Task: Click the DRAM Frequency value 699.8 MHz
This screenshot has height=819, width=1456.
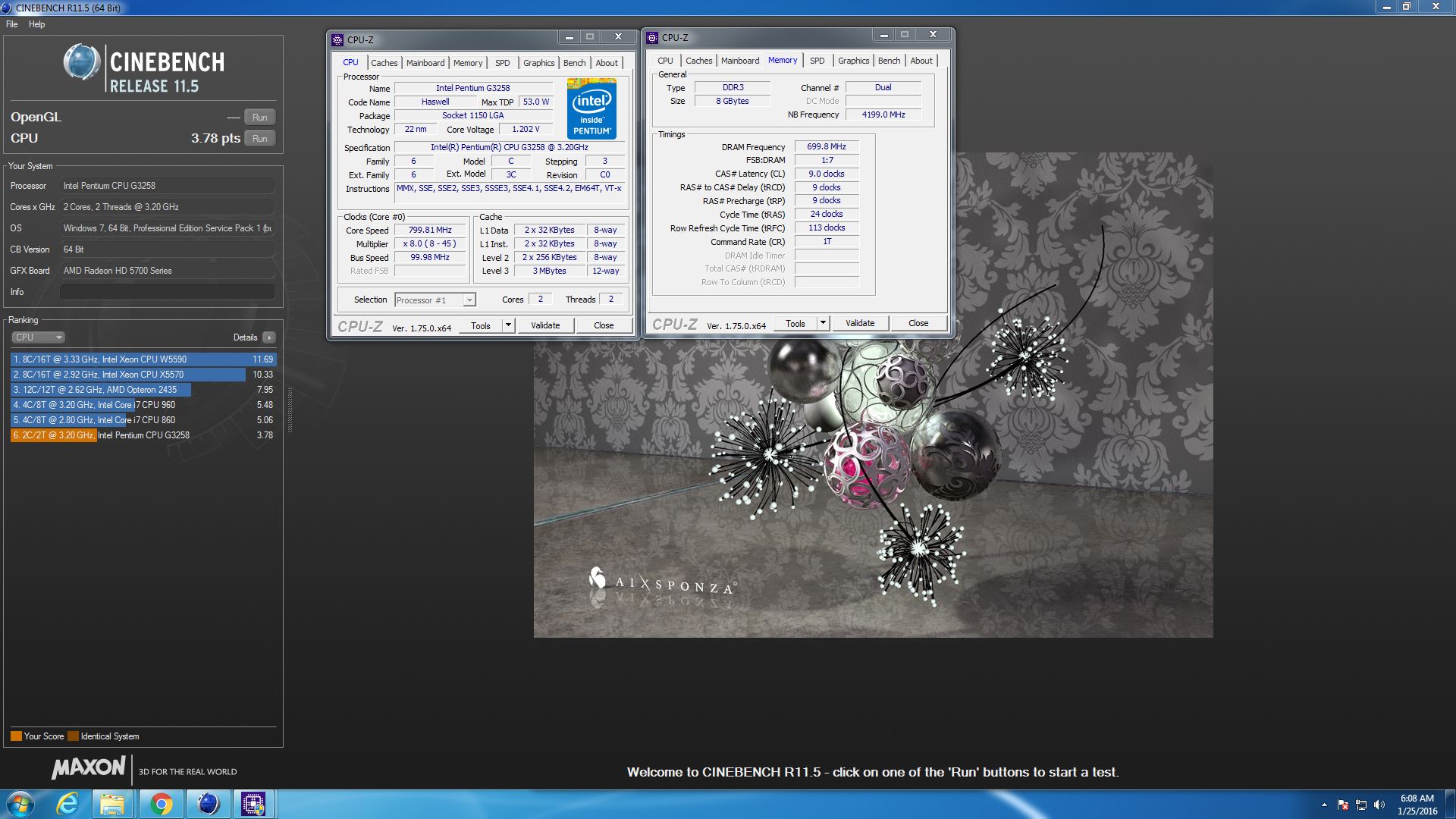Action: coord(826,147)
